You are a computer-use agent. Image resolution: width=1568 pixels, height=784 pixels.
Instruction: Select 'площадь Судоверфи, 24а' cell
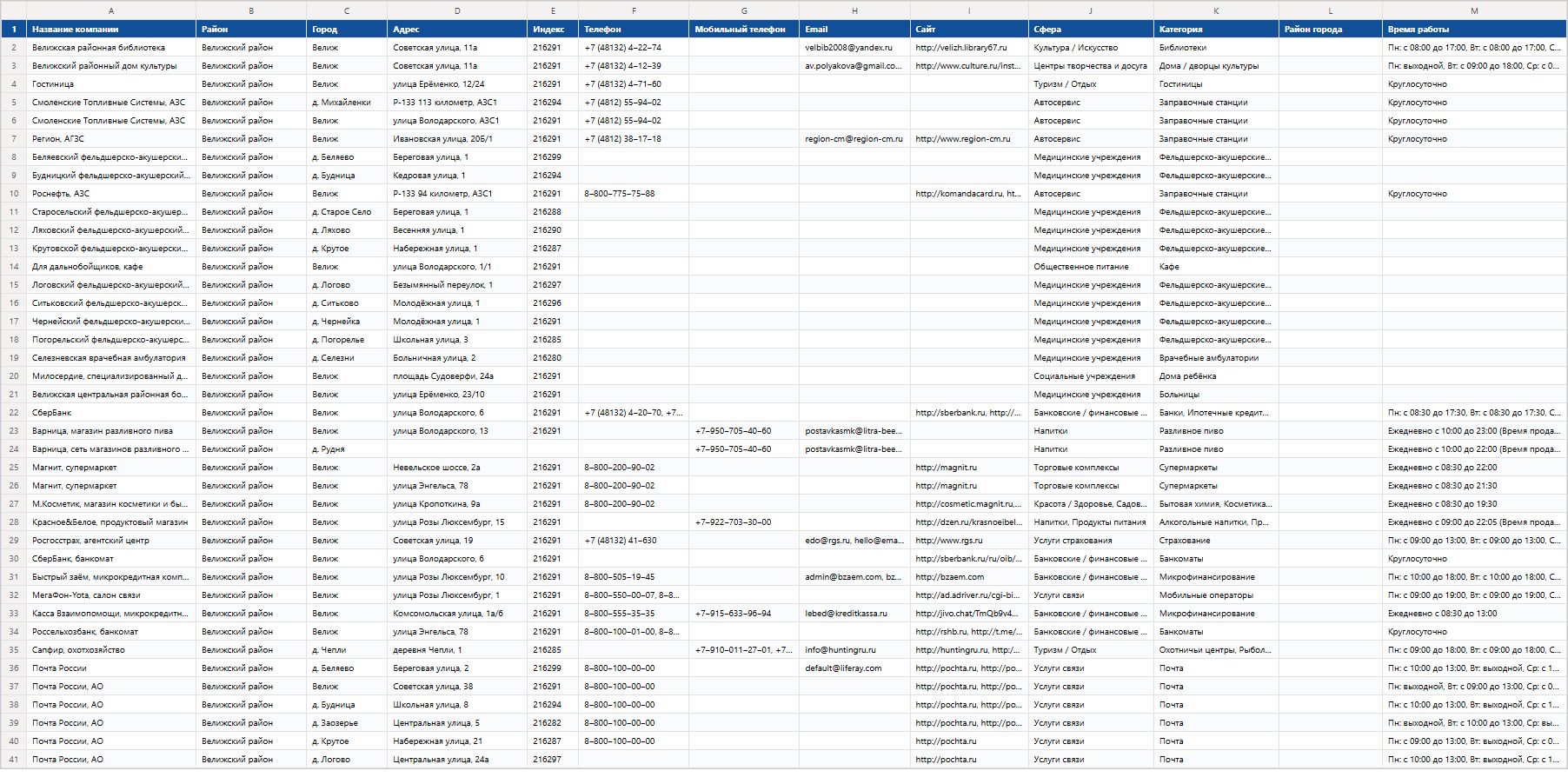coord(457,376)
